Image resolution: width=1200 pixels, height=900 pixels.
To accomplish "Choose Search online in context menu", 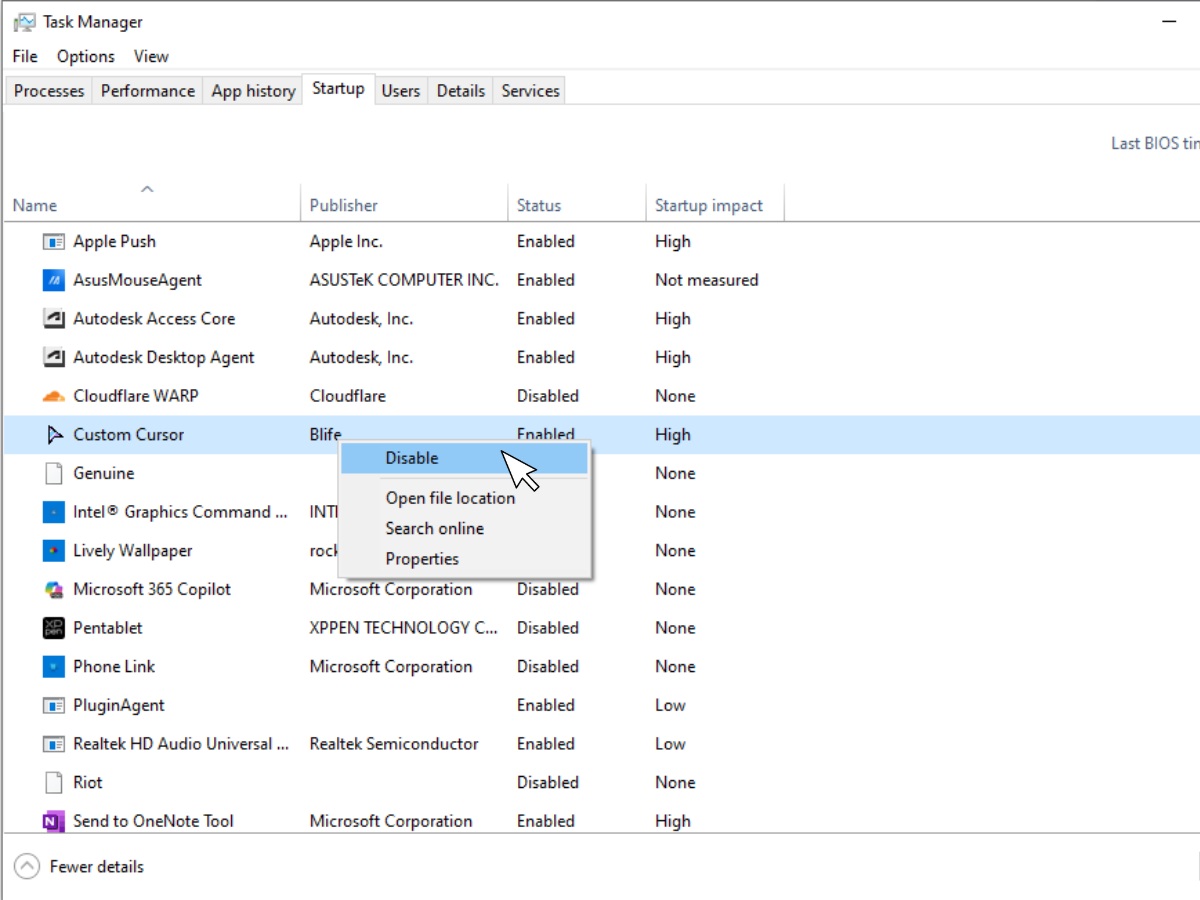I will [464, 528].
